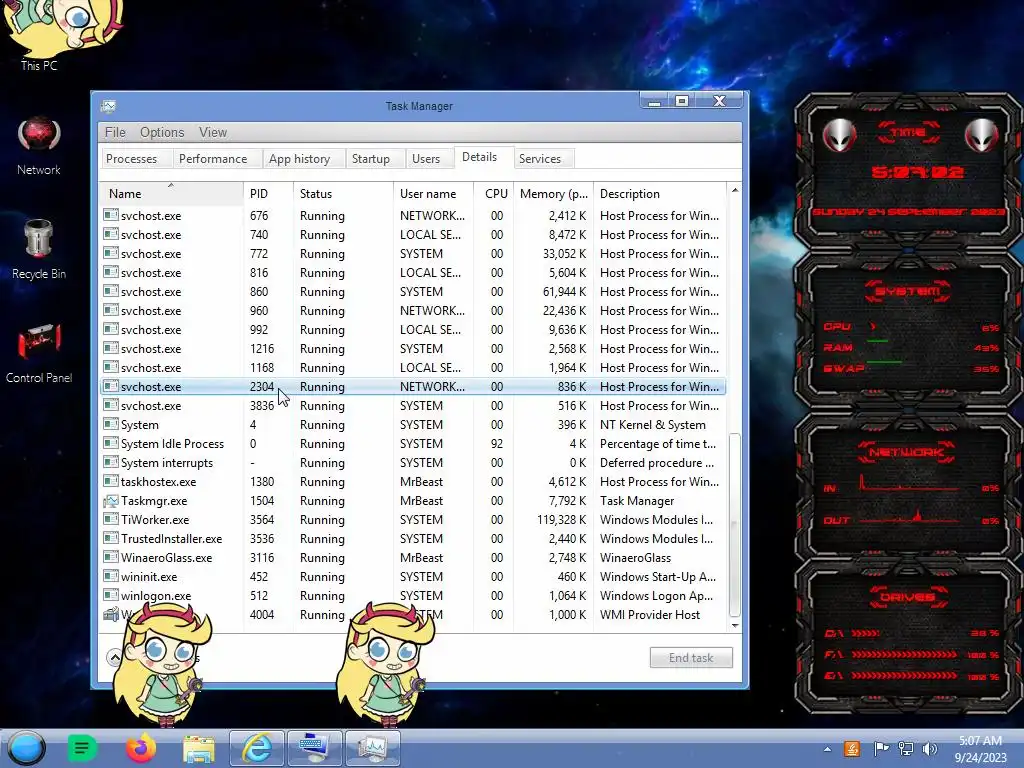Select the WMI Provider Host row
This screenshot has height=768, width=1024.
(413, 615)
